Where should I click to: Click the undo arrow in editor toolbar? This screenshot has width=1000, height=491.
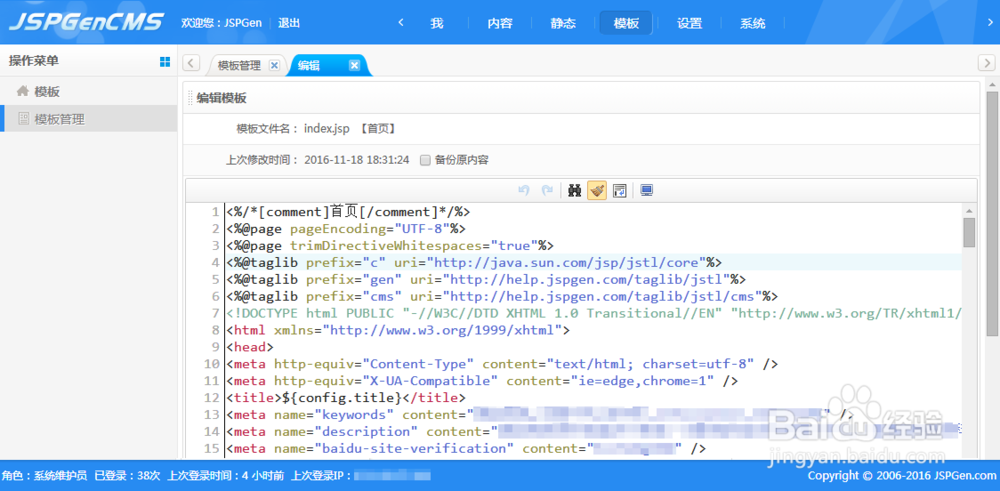(524, 190)
